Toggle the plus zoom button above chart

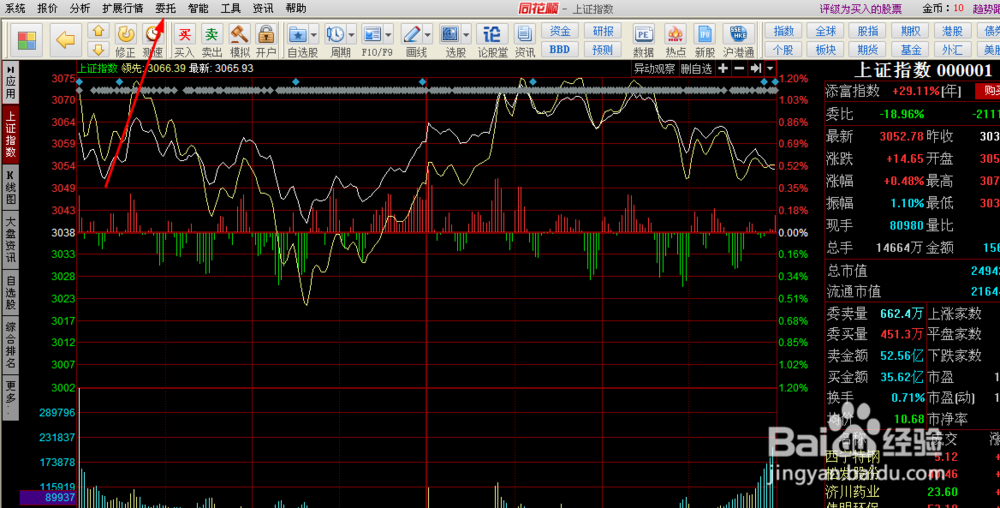tap(723, 68)
